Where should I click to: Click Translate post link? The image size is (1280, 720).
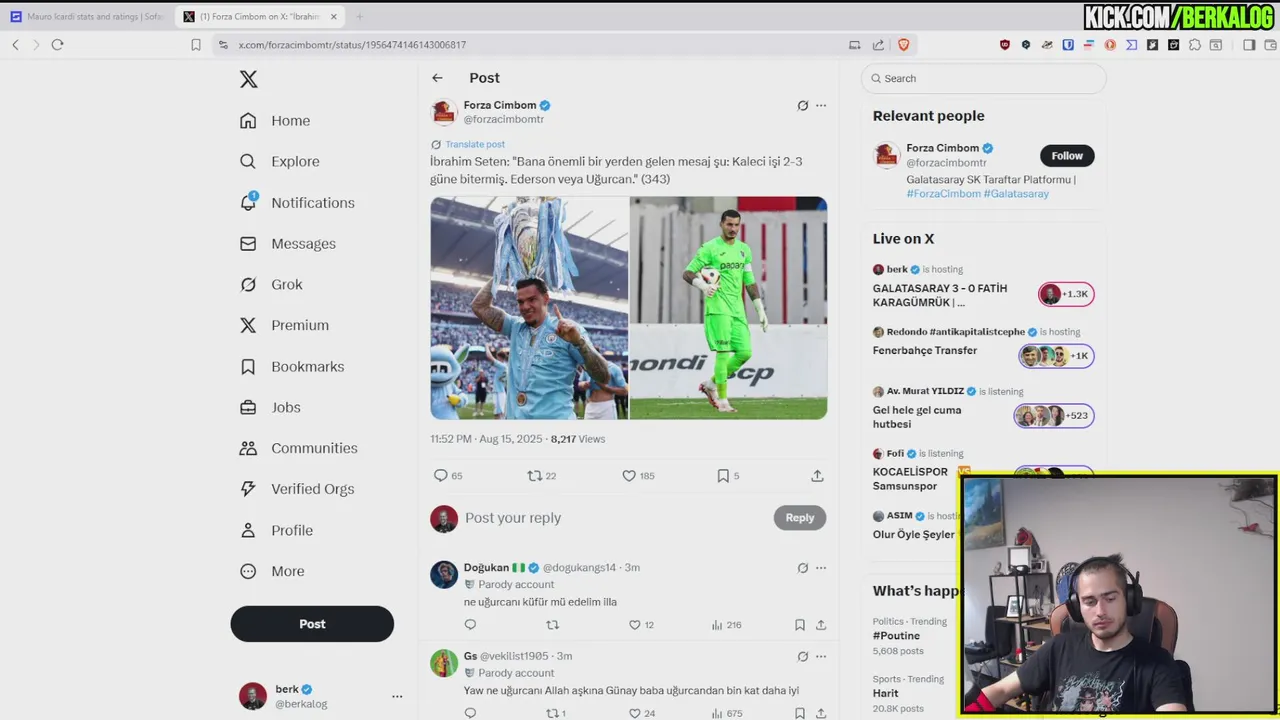(475, 144)
